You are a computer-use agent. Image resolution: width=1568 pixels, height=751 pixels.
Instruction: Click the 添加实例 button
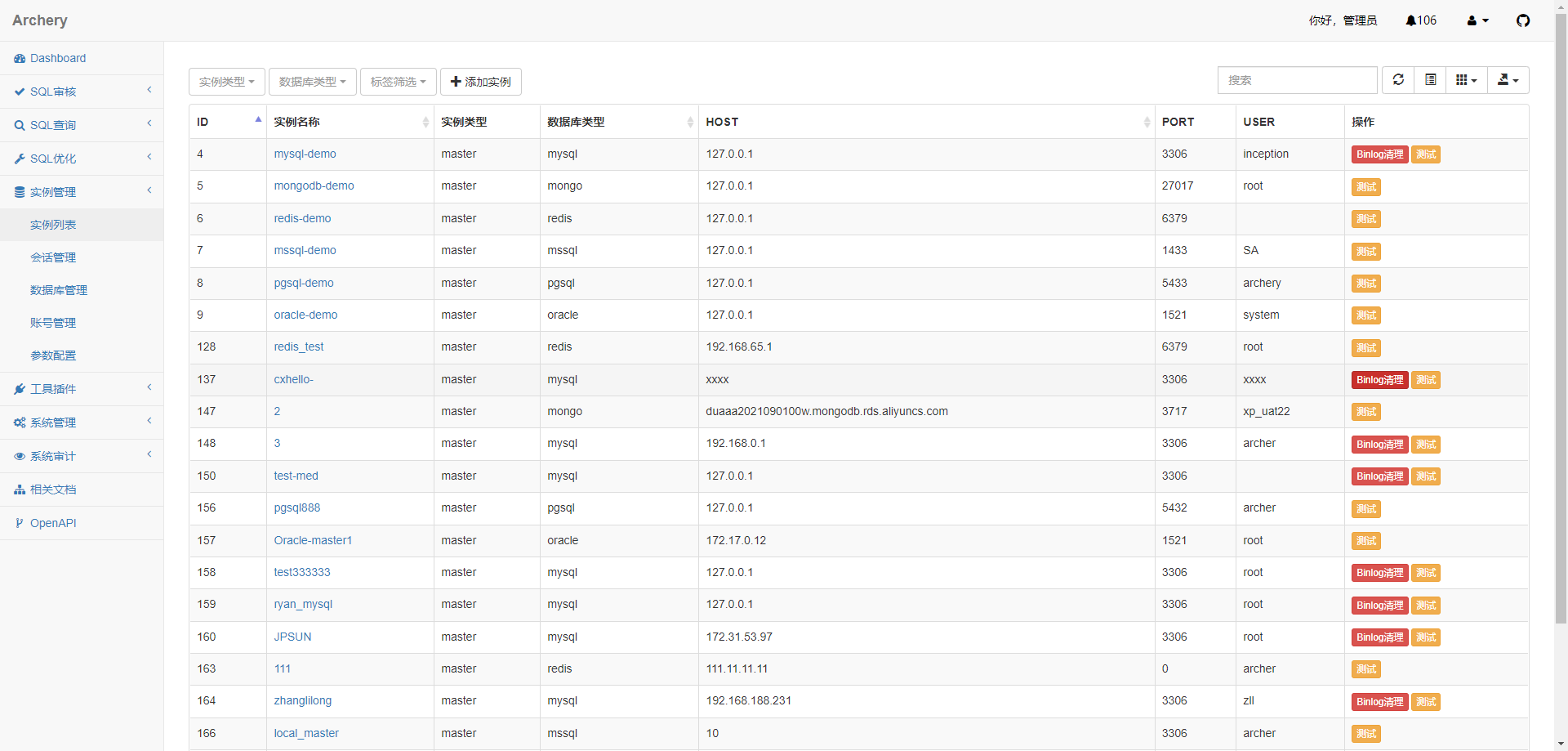point(481,82)
